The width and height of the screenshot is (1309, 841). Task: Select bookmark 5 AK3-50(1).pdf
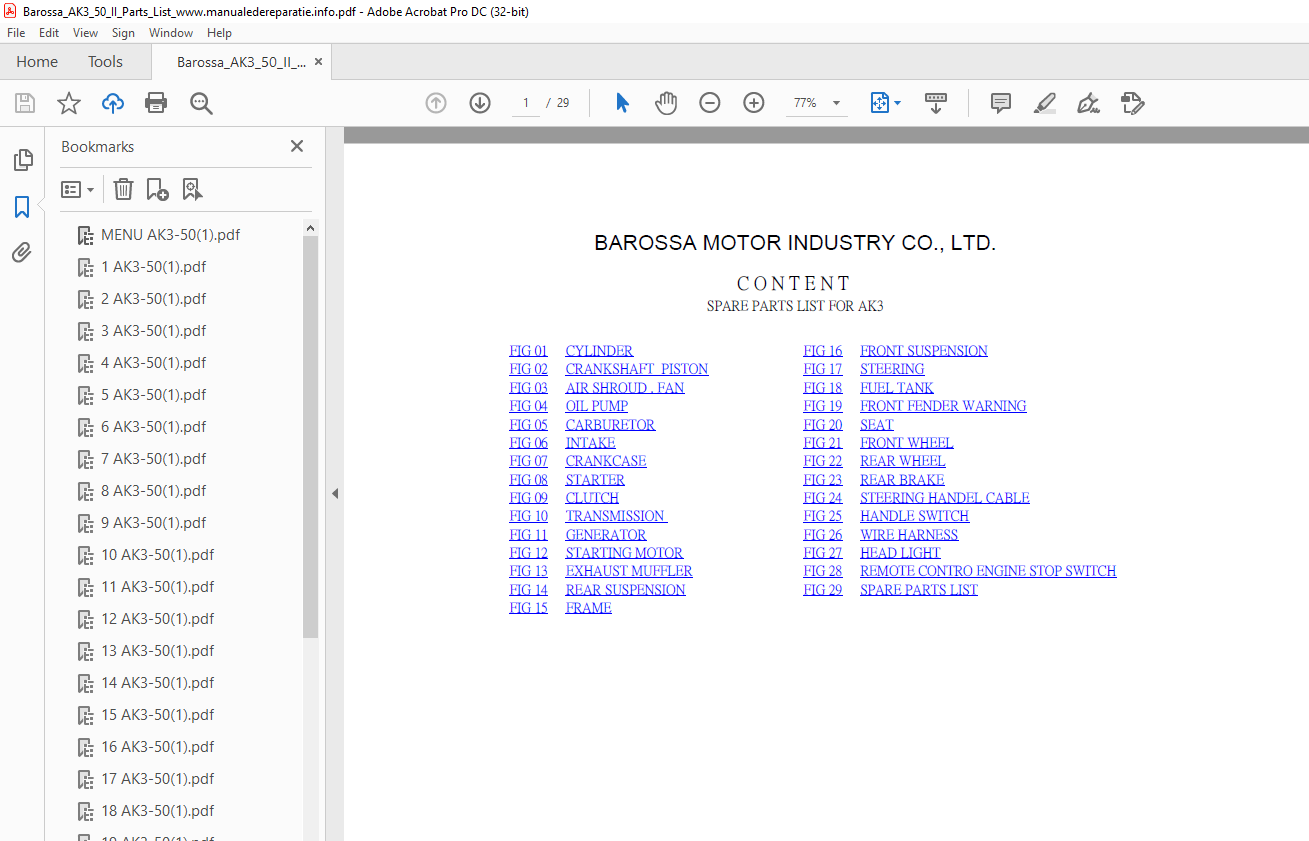click(x=153, y=395)
